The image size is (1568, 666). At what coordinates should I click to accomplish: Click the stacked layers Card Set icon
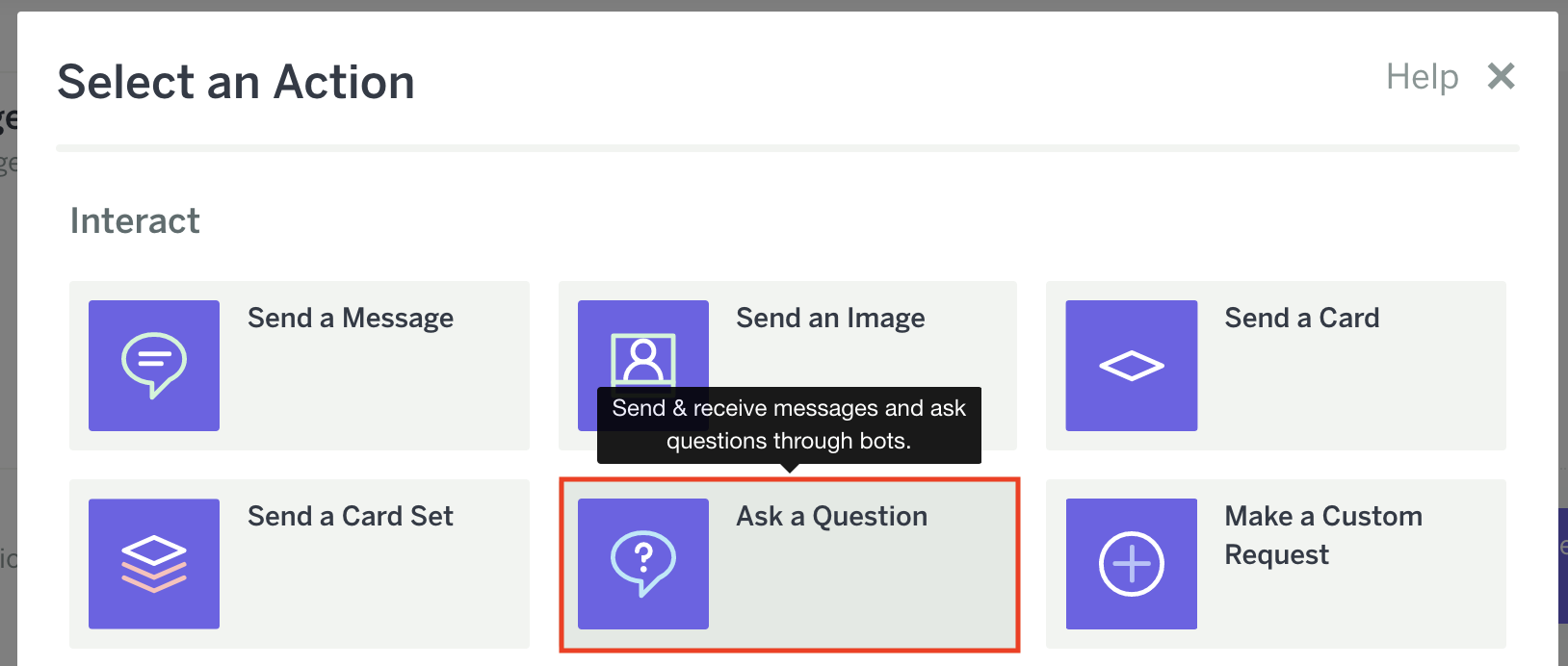point(154,564)
